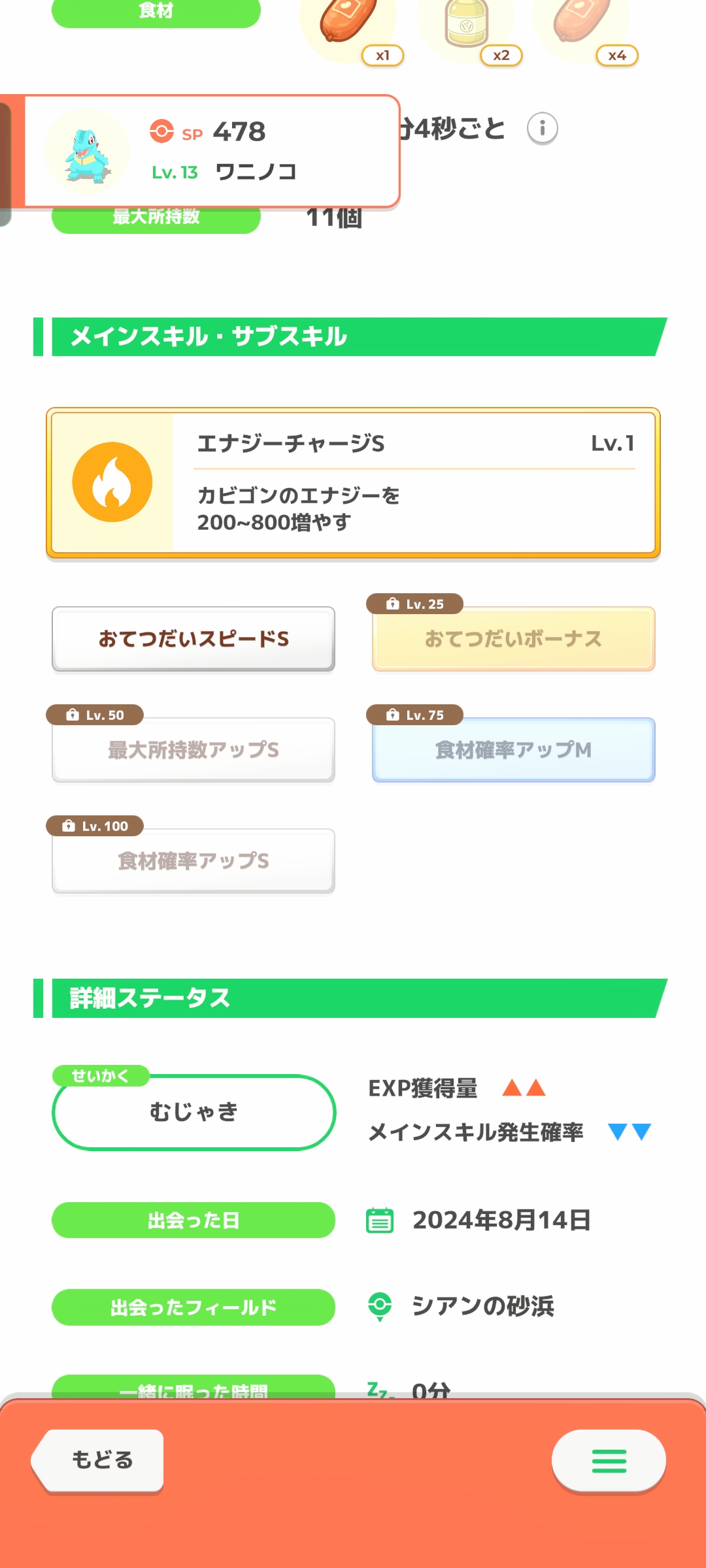Select the おてつだいスピードS sub skill
The width and height of the screenshot is (706, 1568).
coord(193,639)
